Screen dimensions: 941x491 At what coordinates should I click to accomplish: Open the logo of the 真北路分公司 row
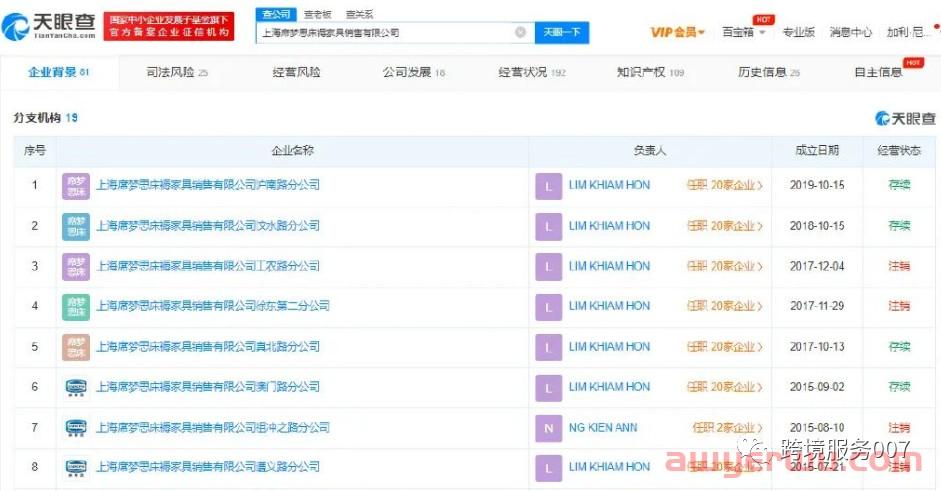click(76, 347)
